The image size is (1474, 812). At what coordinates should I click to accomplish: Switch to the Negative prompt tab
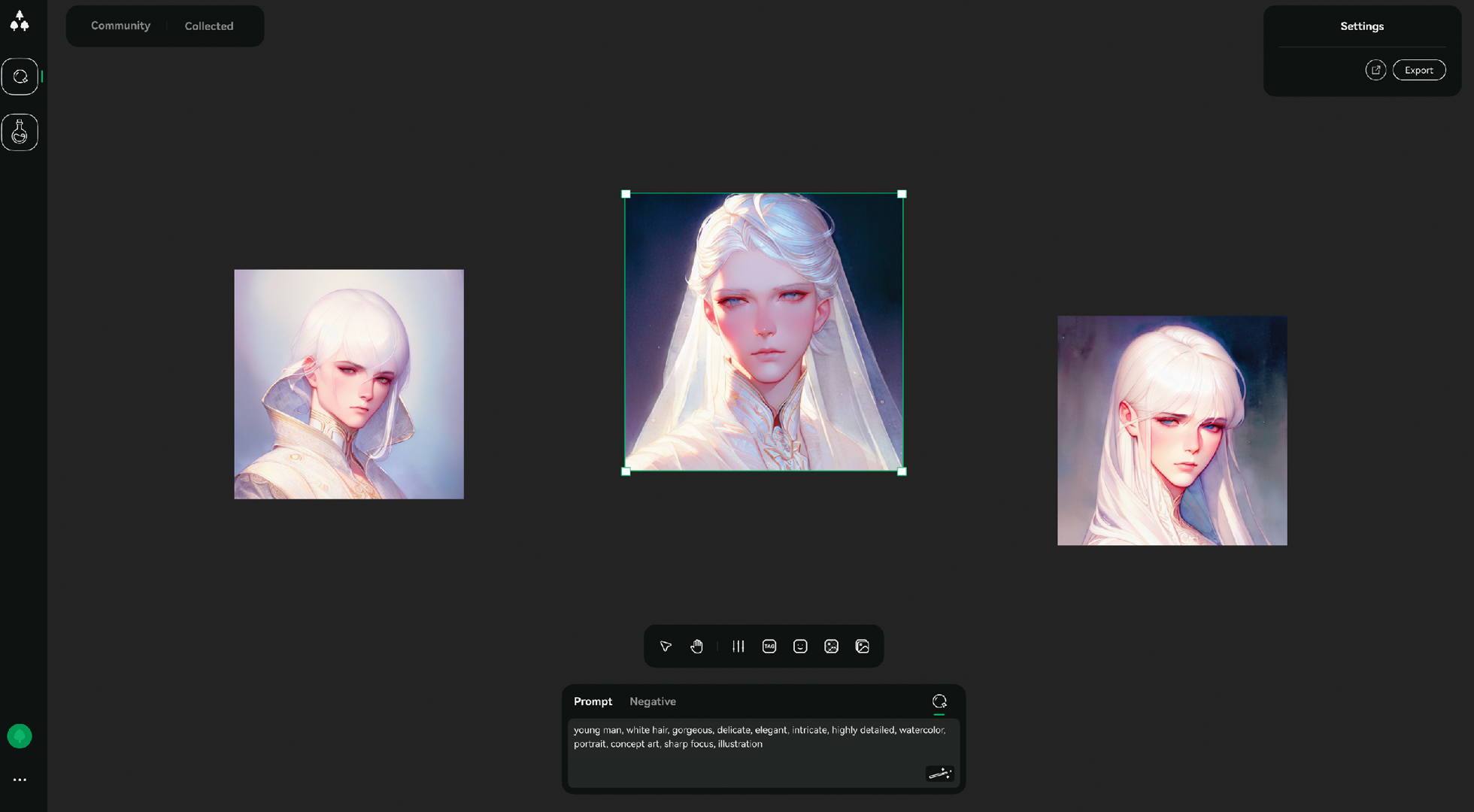652,701
